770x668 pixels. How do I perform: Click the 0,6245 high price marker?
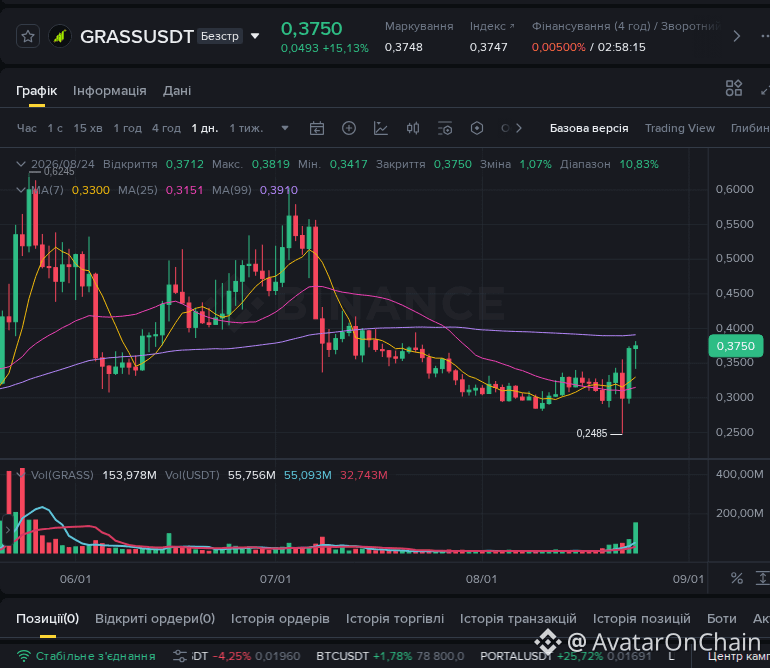tap(59, 171)
